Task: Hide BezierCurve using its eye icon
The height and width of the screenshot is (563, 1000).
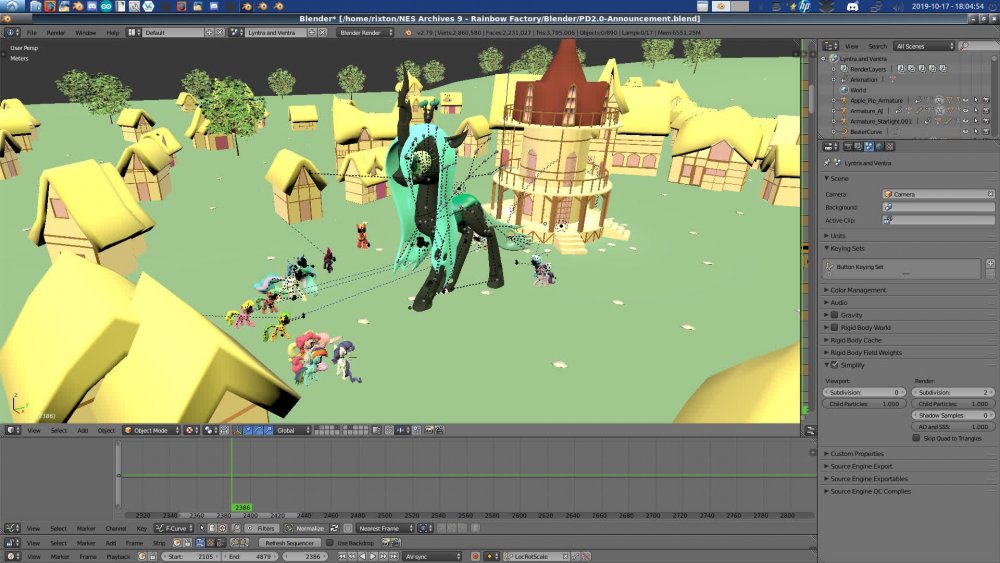Action: 966,131
